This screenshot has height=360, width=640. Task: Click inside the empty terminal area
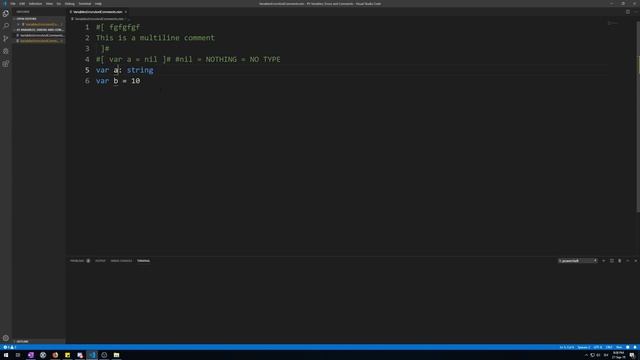351,304
